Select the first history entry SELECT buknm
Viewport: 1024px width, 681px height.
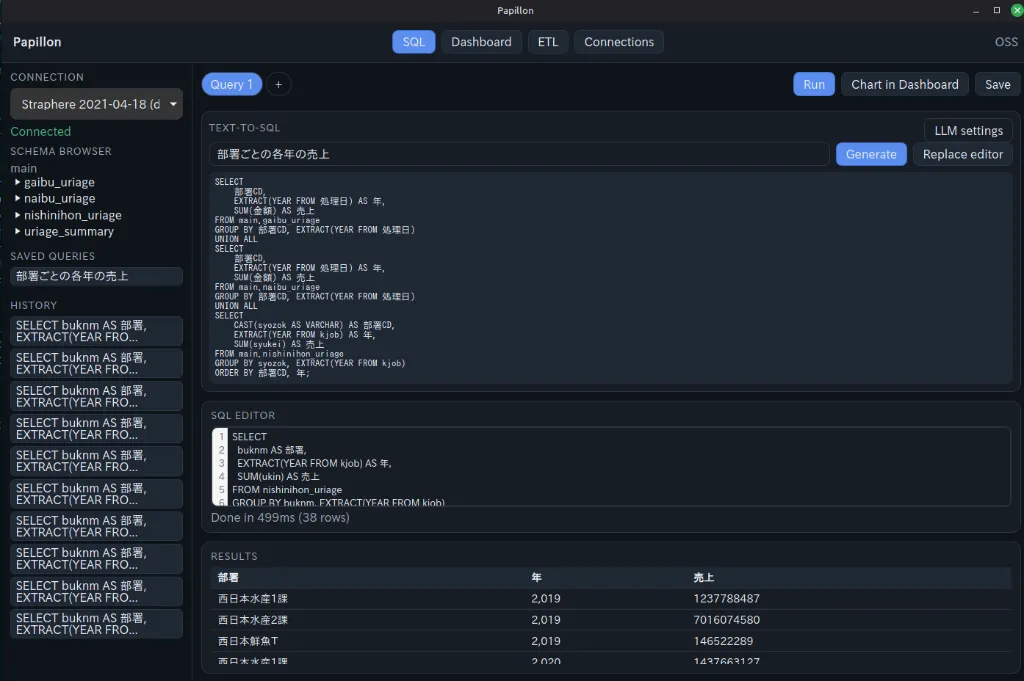(x=97, y=331)
